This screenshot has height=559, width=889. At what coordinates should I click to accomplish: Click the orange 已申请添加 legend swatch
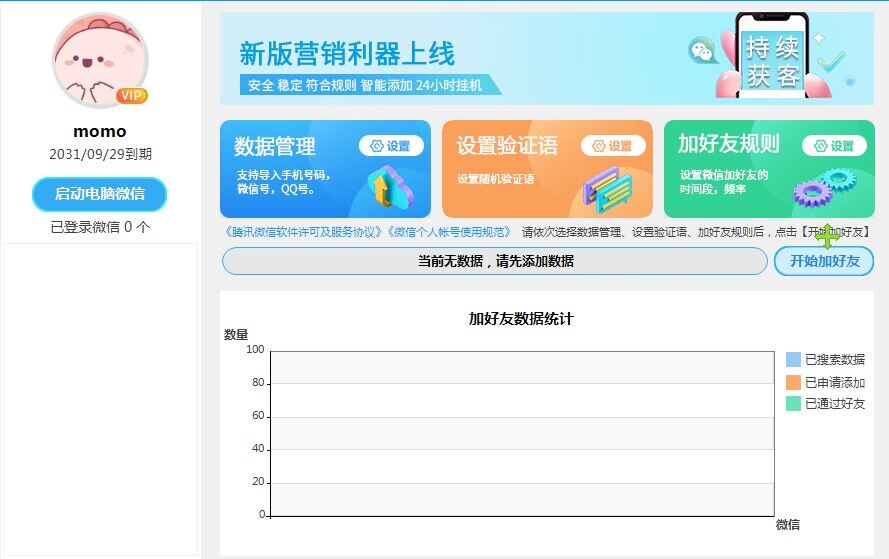(793, 382)
